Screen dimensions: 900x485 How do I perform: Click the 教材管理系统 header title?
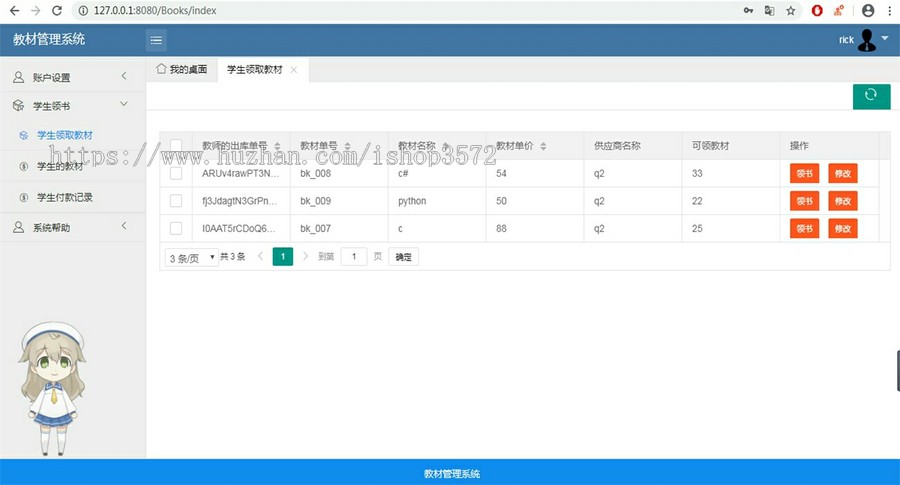pyautogui.click(x=49, y=39)
